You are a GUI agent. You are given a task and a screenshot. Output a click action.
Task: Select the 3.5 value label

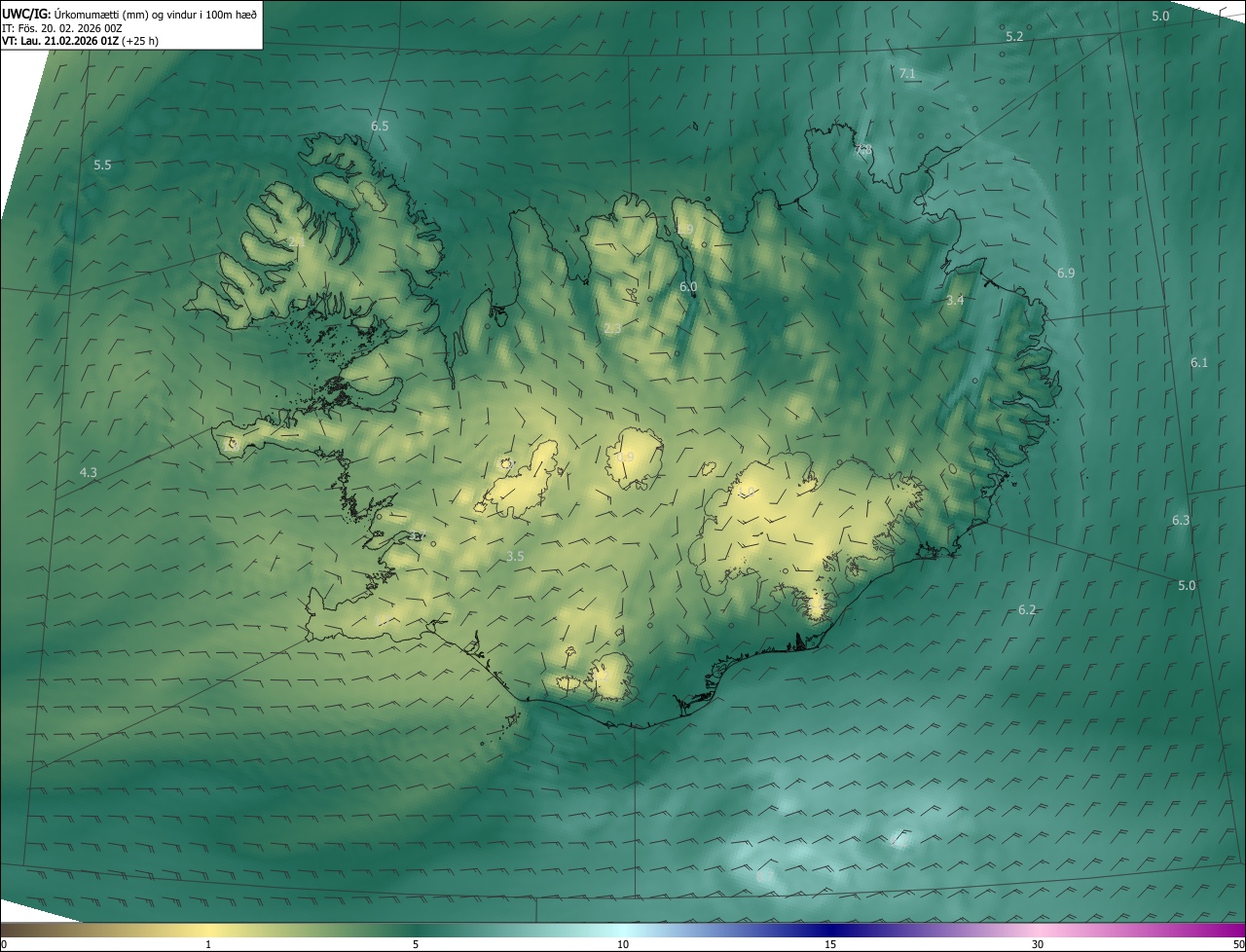click(x=515, y=557)
